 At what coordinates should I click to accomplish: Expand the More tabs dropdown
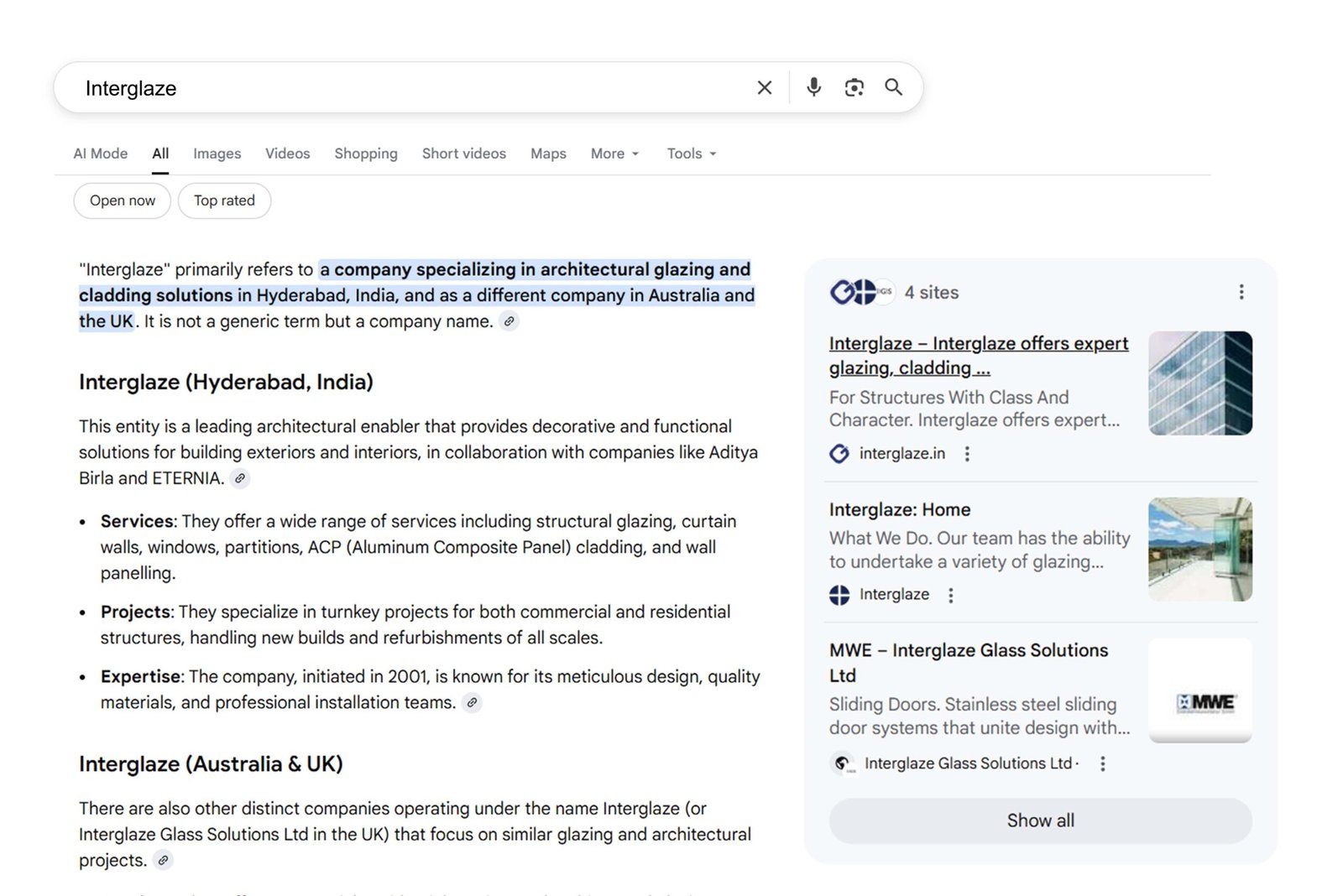(x=614, y=154)
